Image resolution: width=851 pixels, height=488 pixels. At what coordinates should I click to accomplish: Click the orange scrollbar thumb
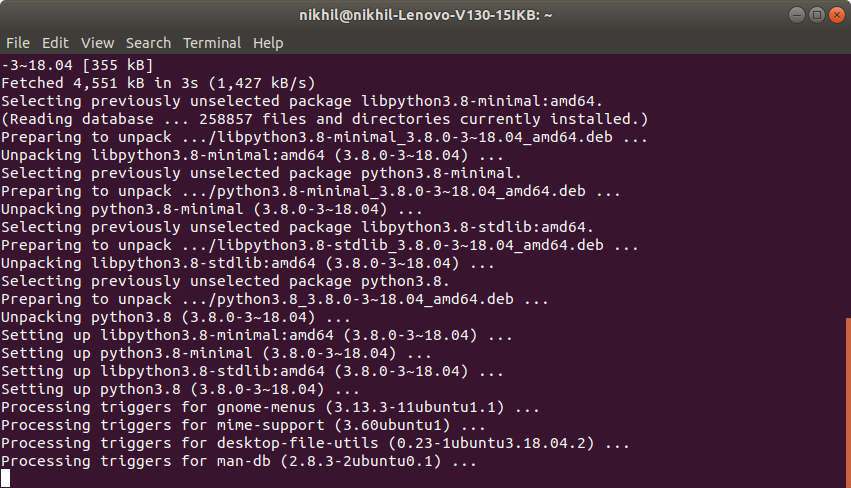(x=847, y=400)
